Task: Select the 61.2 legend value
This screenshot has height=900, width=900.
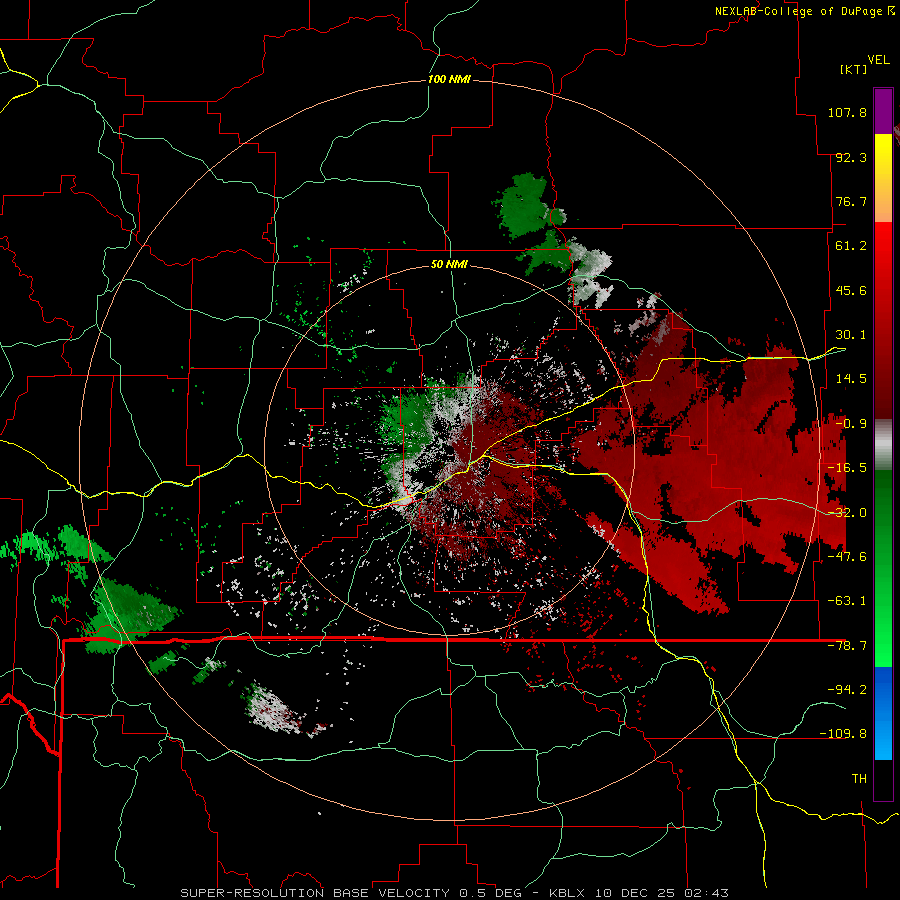Action: click(x=851, y=246)
